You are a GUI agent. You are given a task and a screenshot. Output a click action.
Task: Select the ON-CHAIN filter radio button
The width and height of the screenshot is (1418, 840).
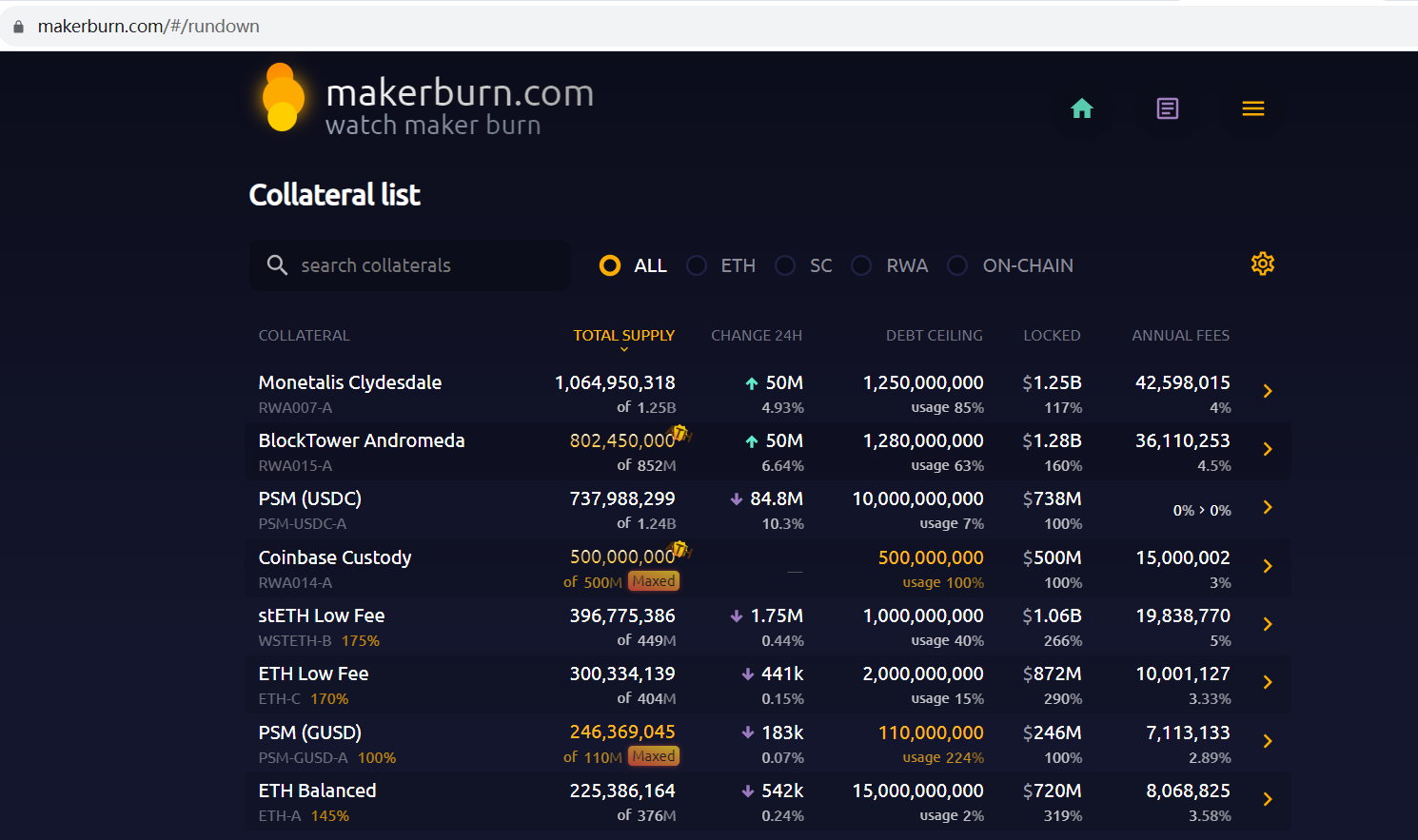coord(957,265)
